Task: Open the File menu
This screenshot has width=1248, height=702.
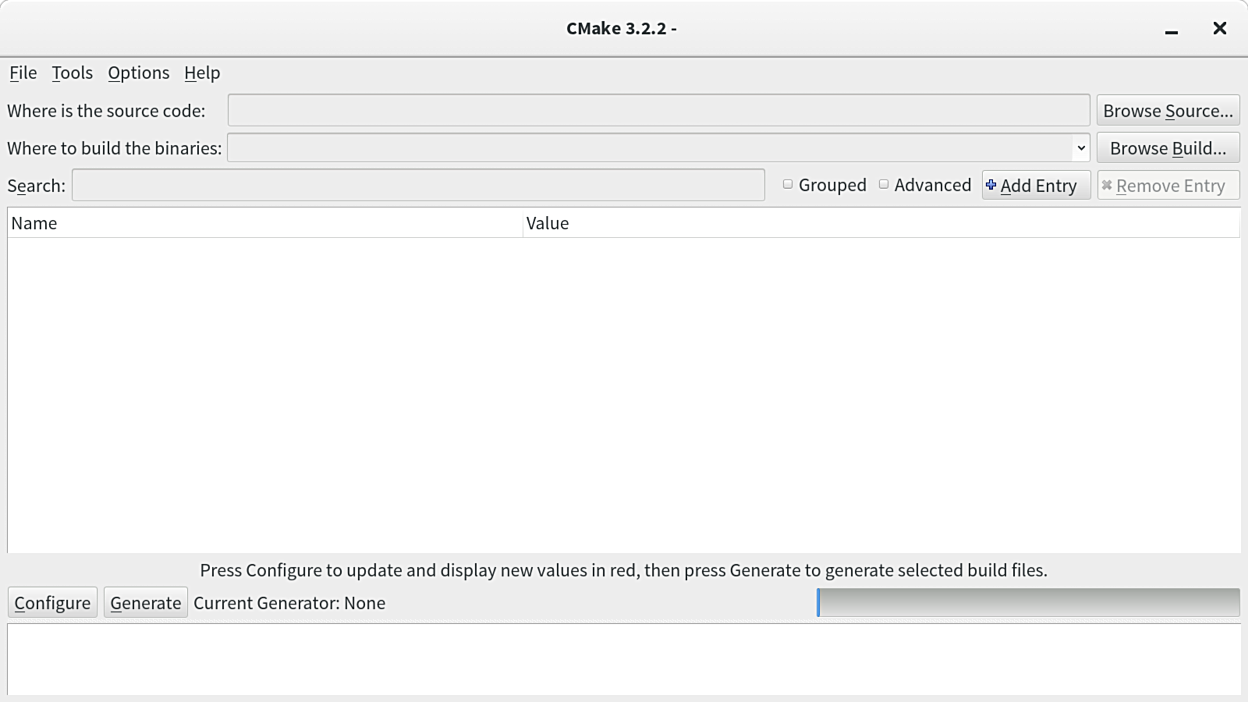Action: (23, 73)
